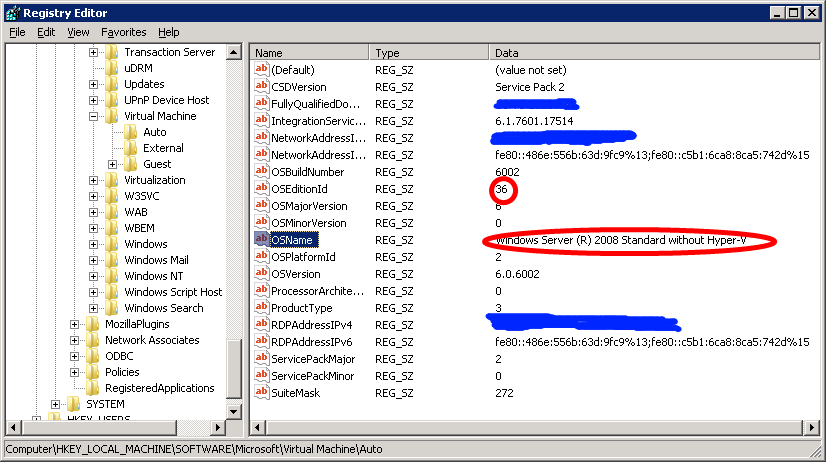Sort values by the Data column header

(x=654, y=53)
